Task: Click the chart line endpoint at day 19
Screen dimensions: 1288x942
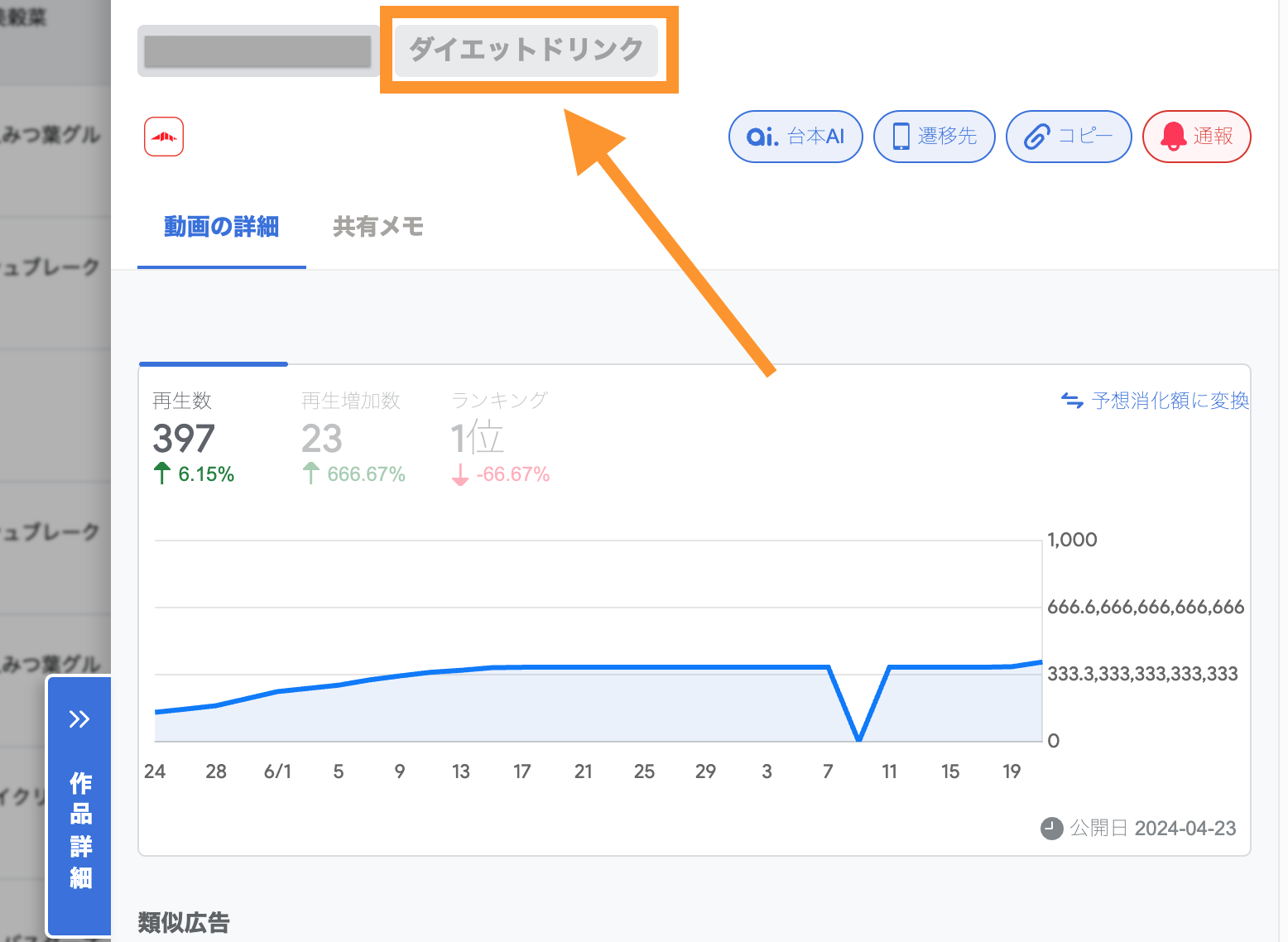Action: (1012, 666)
